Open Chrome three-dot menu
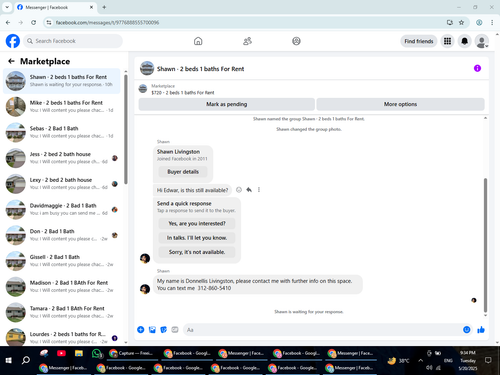500x375 pixels. tap(492, 22)
